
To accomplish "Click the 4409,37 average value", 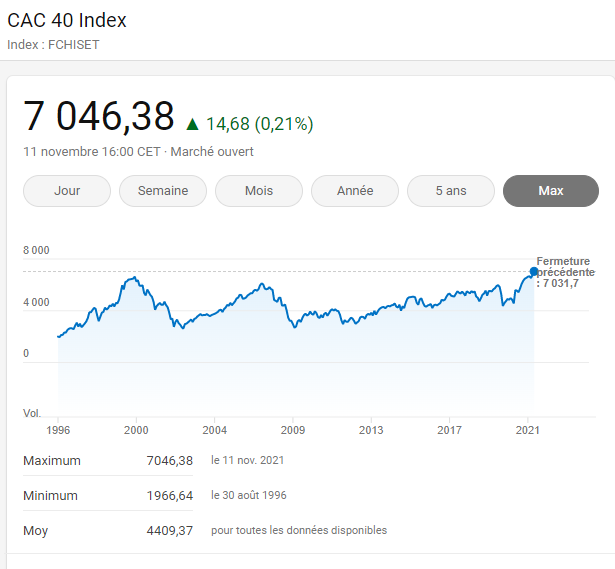I will (x=170, y=531).
